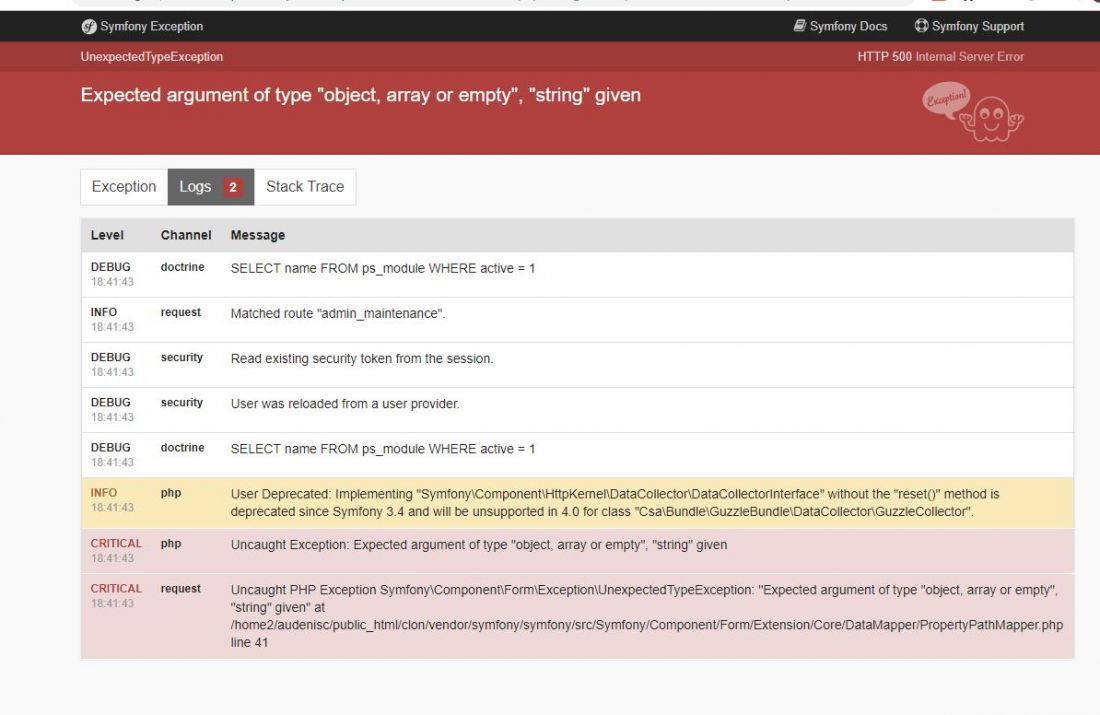Select the Matched route "admin_maintenance" message
The height and width of the screenshot is (715, 1100).
click(338, 314)
